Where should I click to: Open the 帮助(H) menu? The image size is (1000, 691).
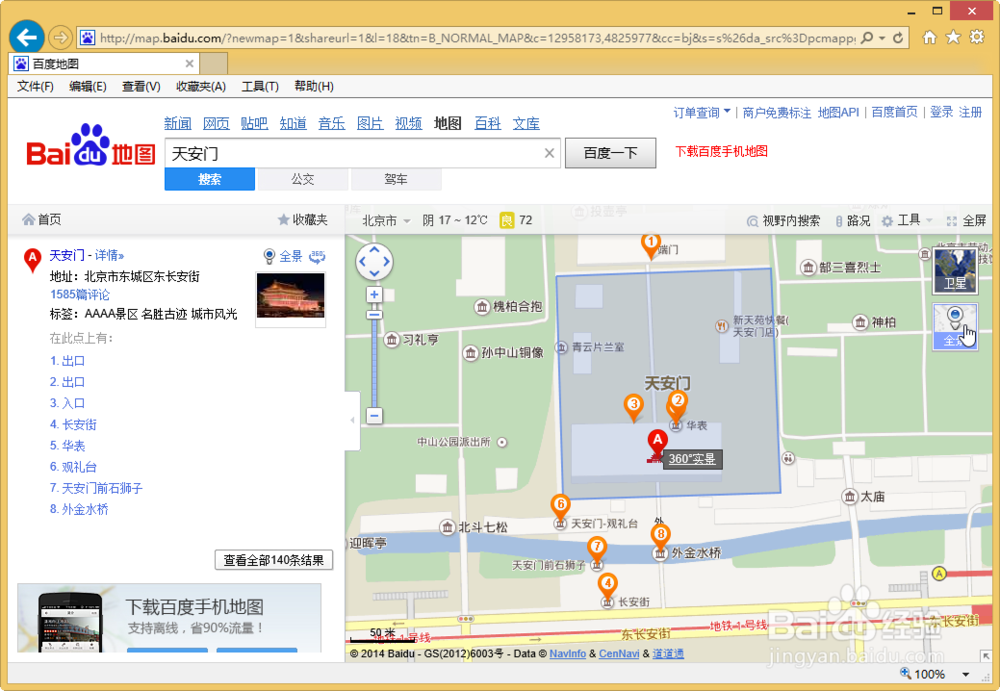click(x=314, y=86)
